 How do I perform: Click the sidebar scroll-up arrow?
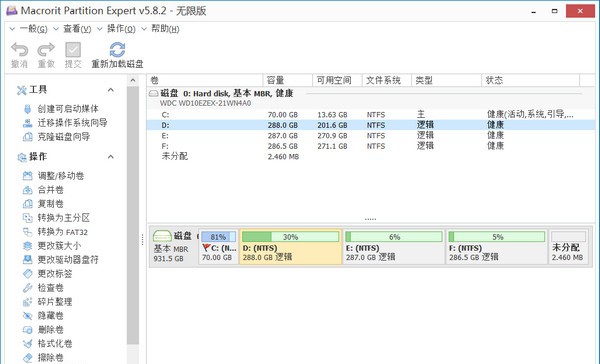(133, 80)
